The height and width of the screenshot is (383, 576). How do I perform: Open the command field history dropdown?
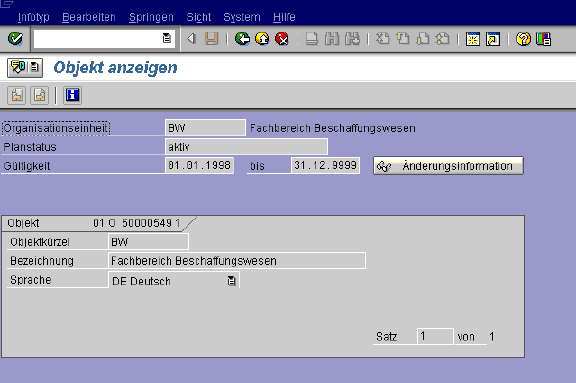coord(167,38)
